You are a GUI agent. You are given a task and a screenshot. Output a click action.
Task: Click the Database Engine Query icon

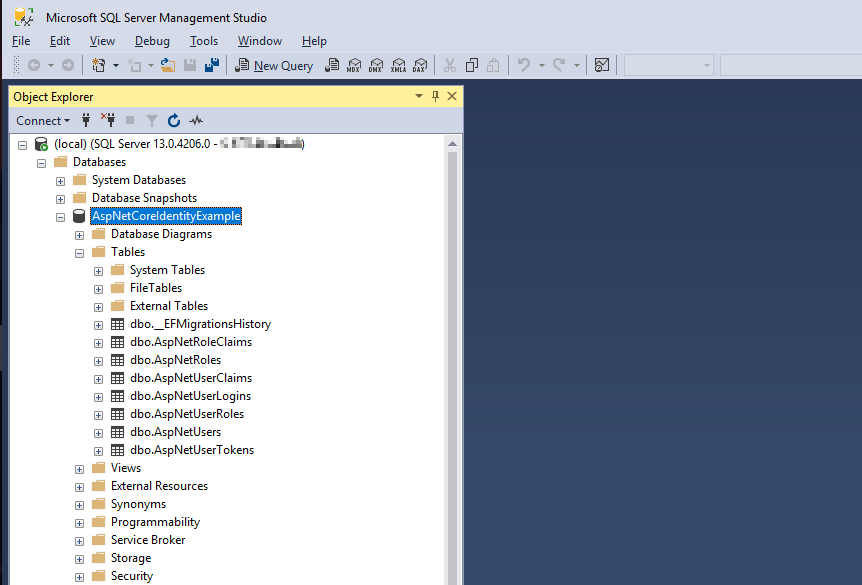pos(332,65)
